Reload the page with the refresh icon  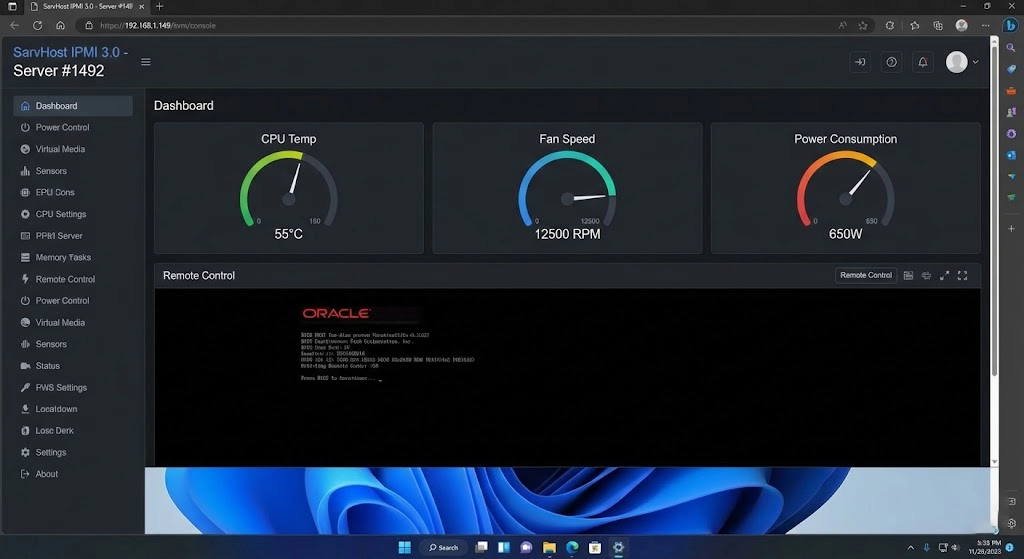(x=37, y=25)
